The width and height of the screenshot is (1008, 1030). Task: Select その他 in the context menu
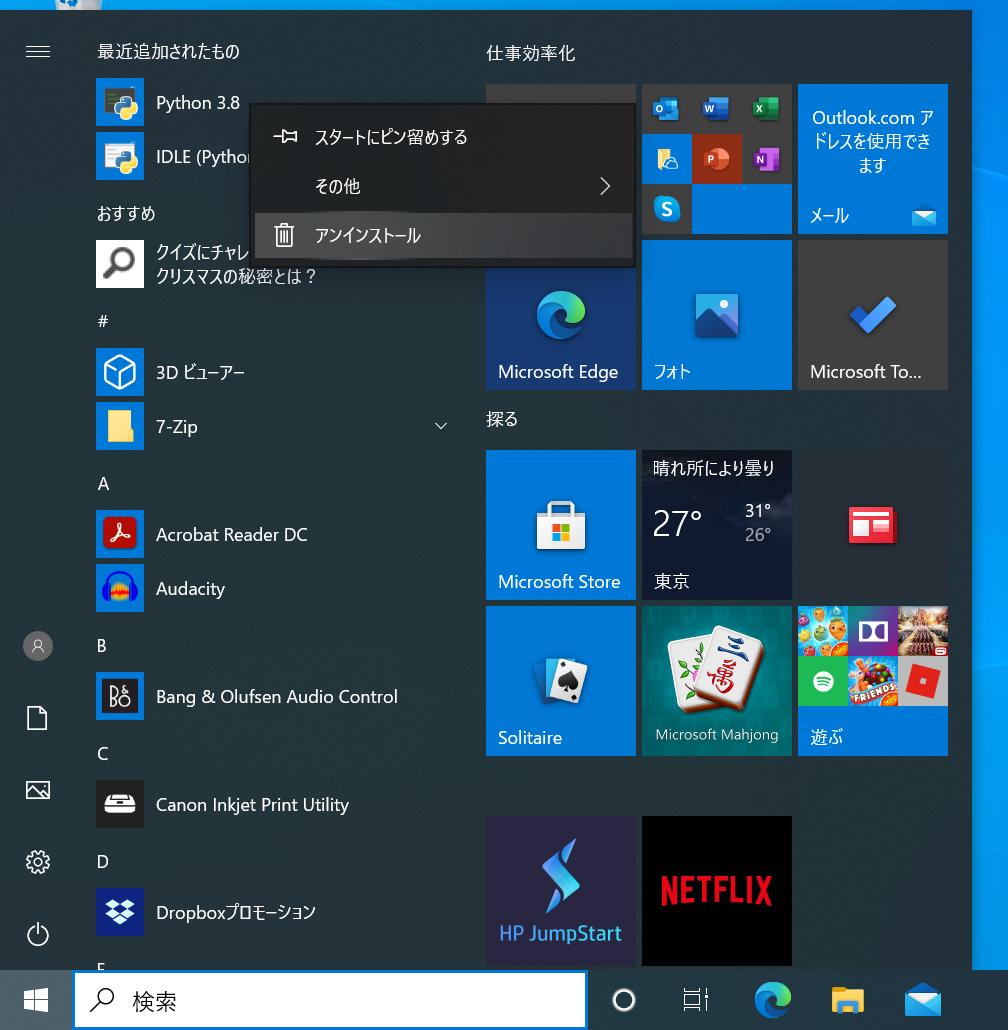[443, 187]
